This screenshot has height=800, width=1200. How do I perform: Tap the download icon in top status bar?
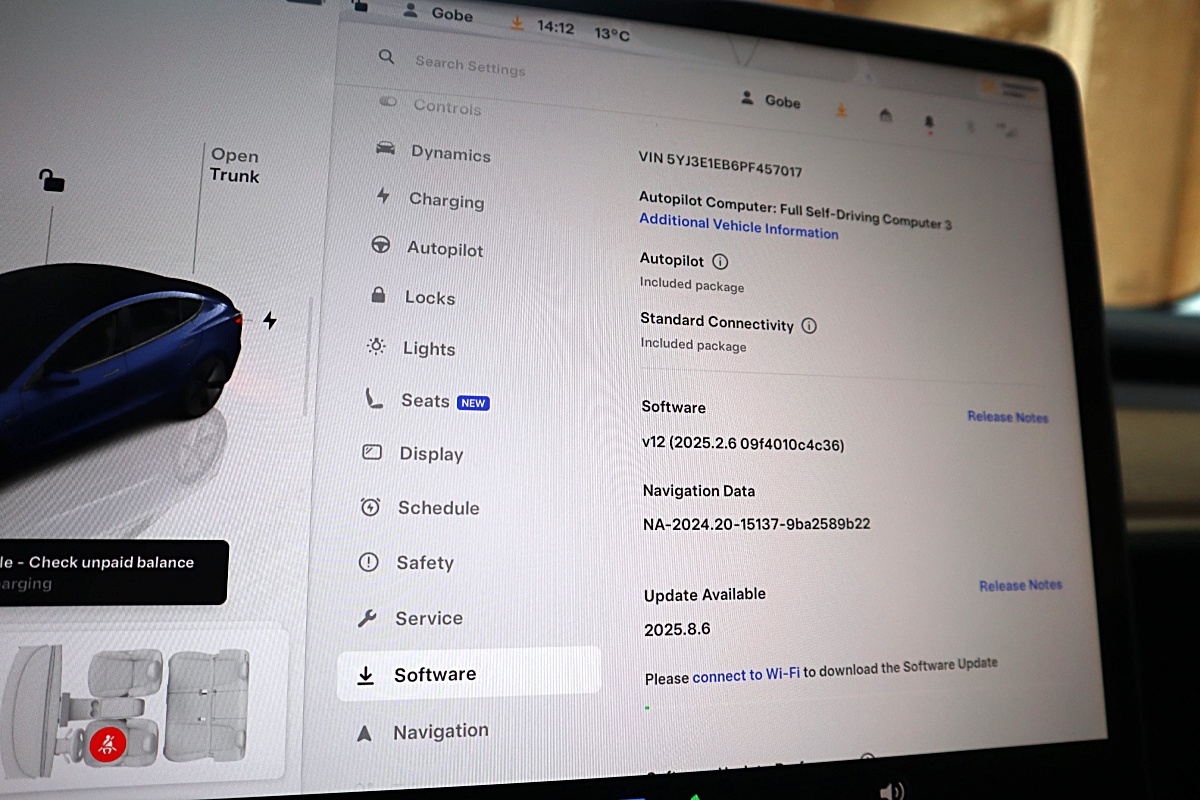point(517,22)
